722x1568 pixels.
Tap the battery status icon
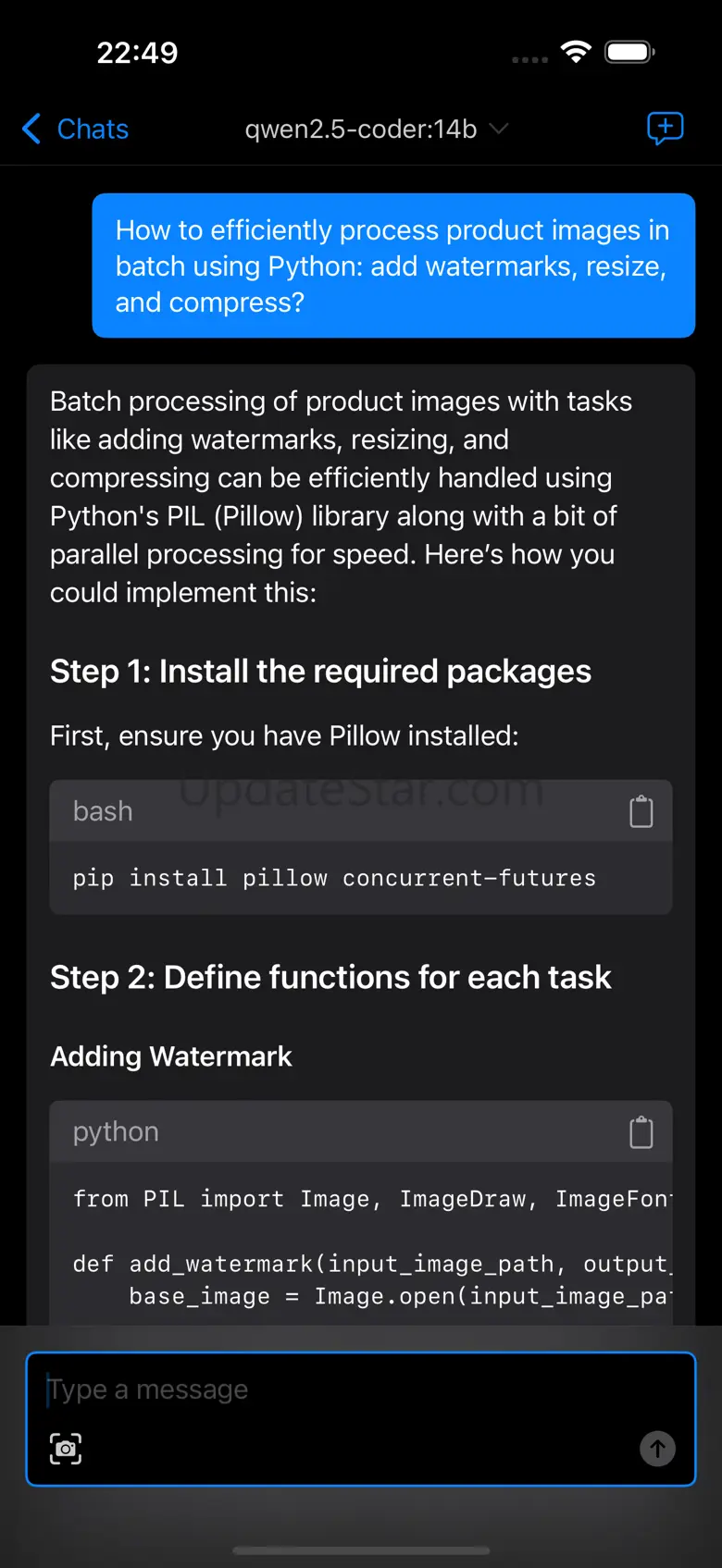629,52
